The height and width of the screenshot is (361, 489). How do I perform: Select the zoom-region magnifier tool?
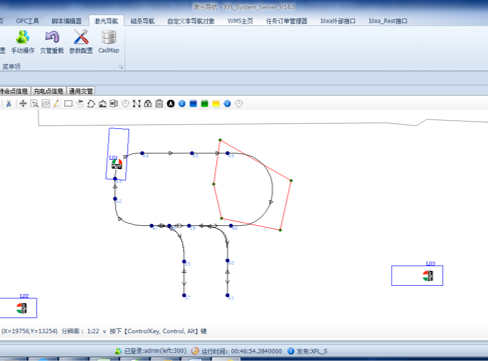(x=34, y=104)
